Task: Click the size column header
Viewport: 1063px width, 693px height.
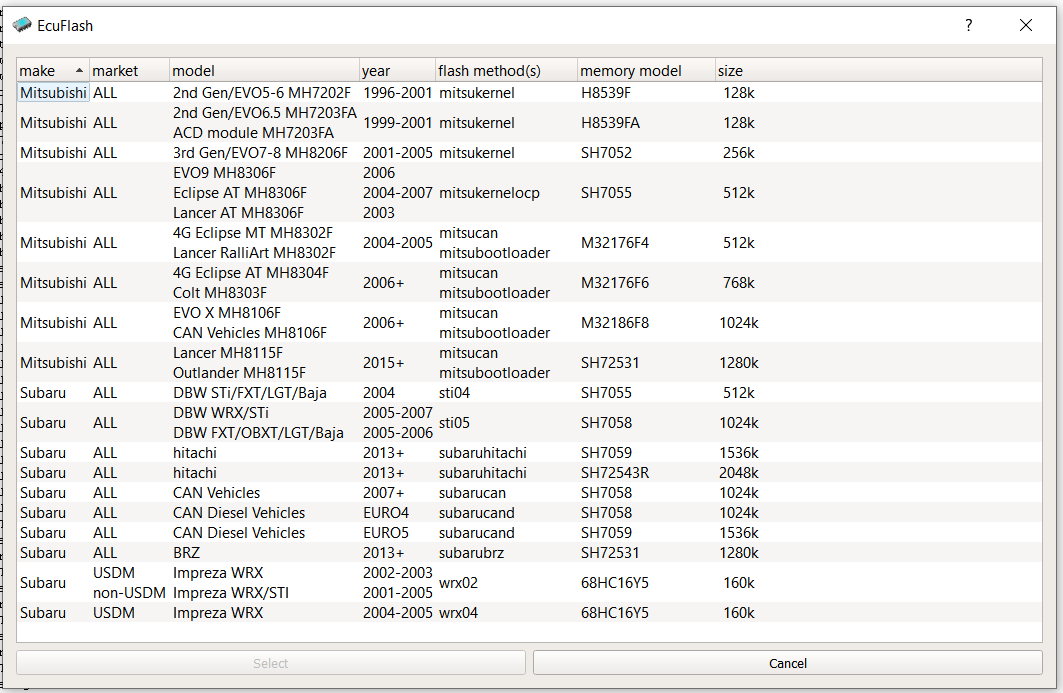Action: tap(730, 71)
